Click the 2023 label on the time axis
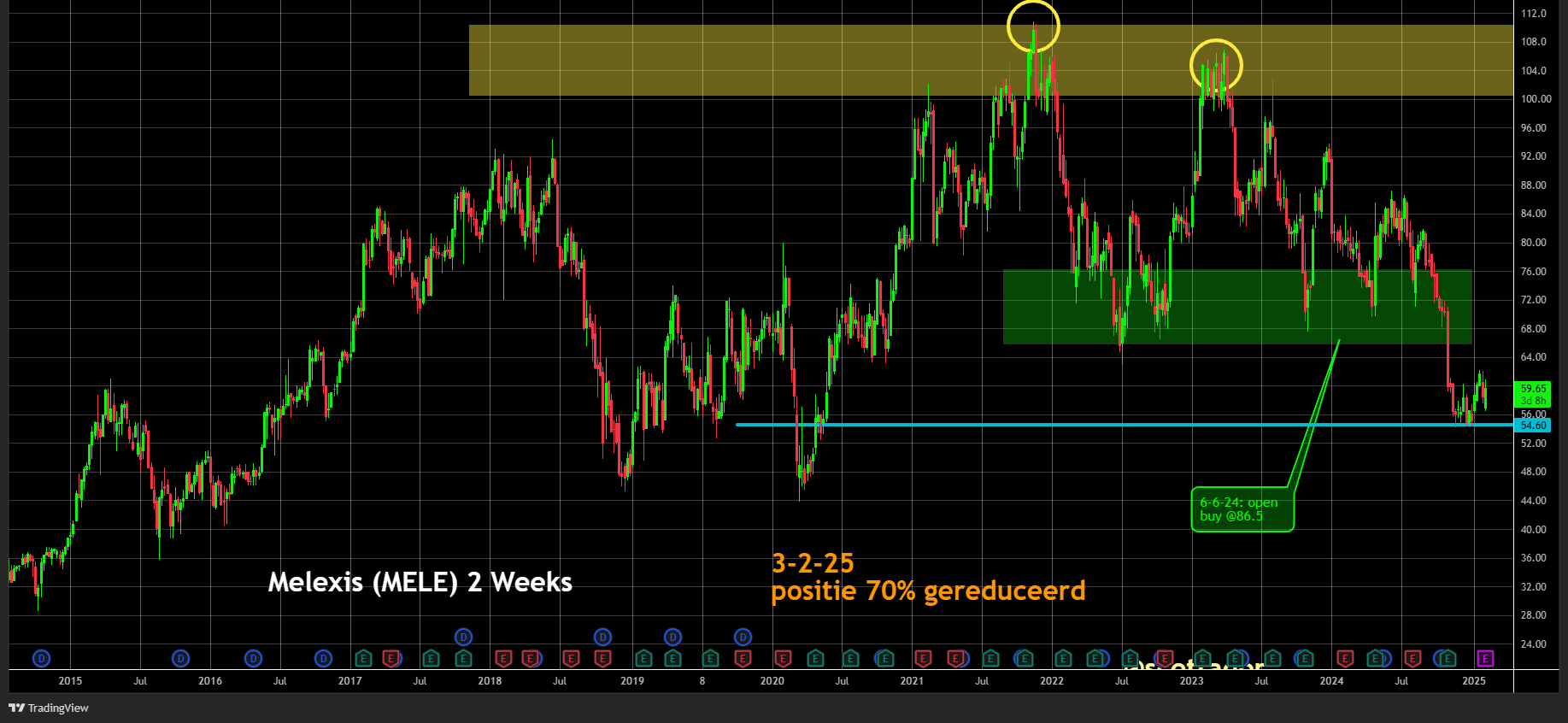 click(x=1191, y=681)
